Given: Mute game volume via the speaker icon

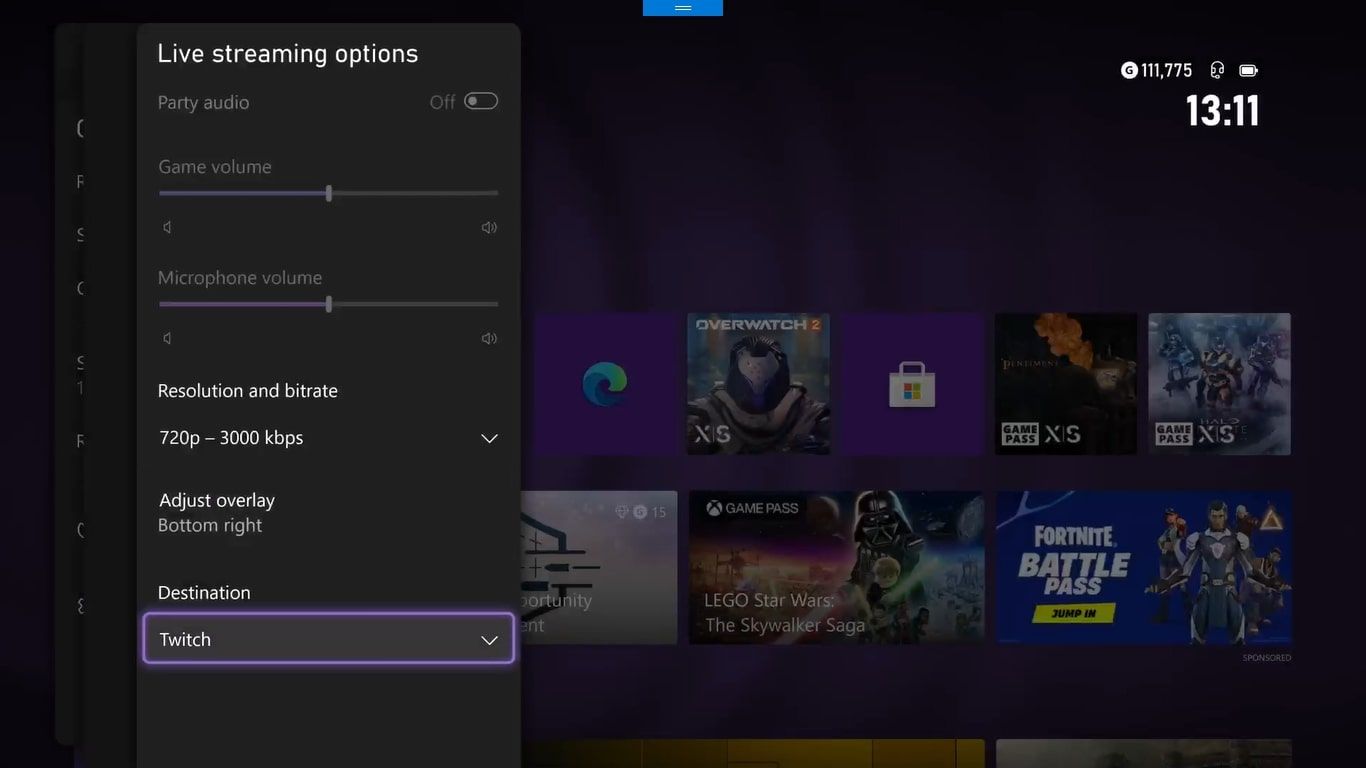Looking at the screenshot, I should 167,226.
